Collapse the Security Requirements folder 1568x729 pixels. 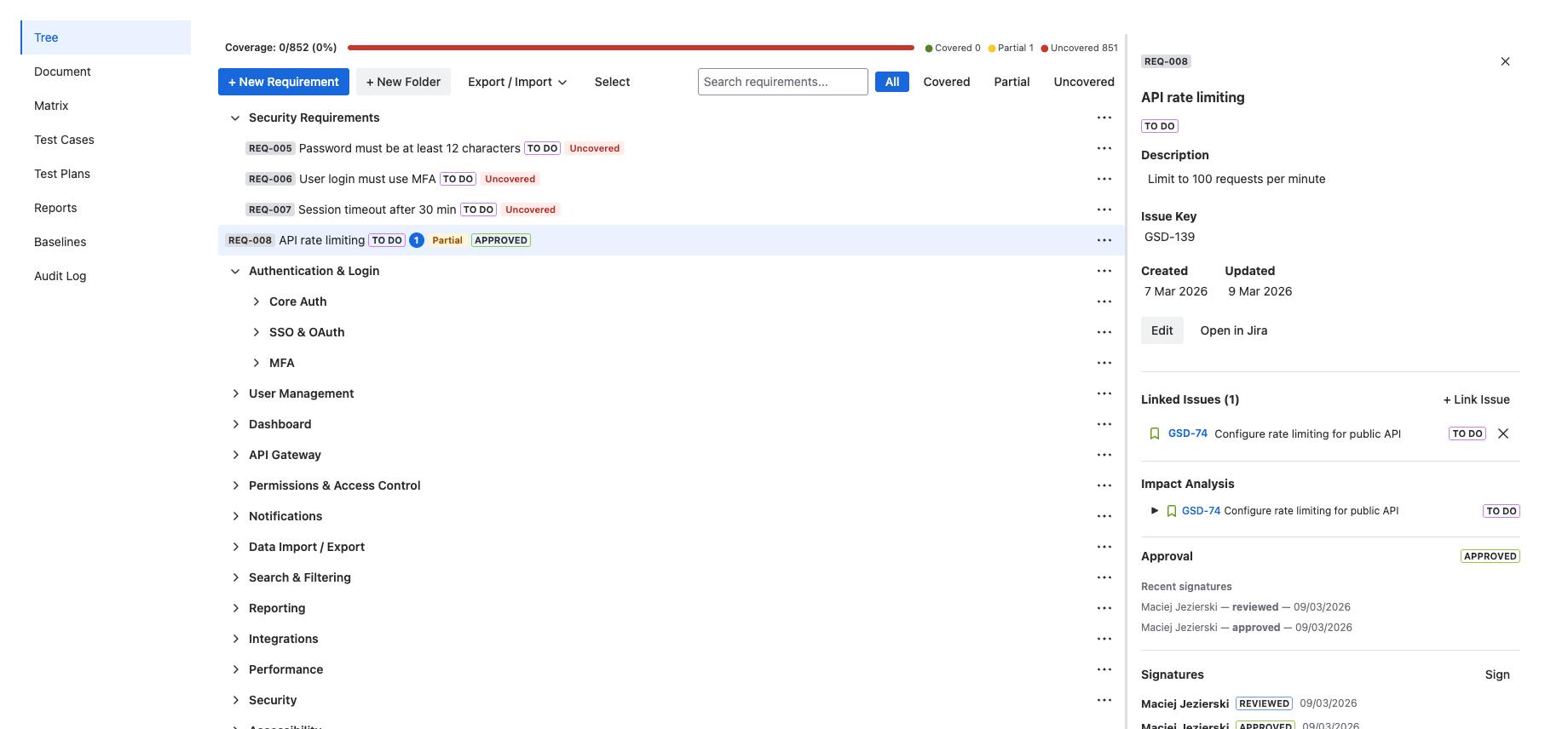point(235,118)
